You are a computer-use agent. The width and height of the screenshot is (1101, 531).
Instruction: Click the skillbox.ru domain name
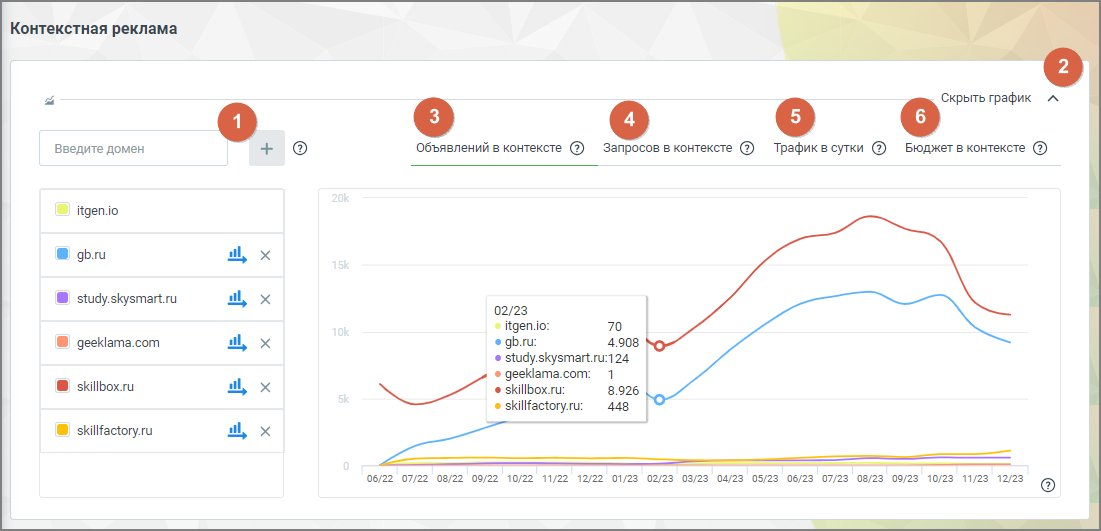tap(105, 386)
